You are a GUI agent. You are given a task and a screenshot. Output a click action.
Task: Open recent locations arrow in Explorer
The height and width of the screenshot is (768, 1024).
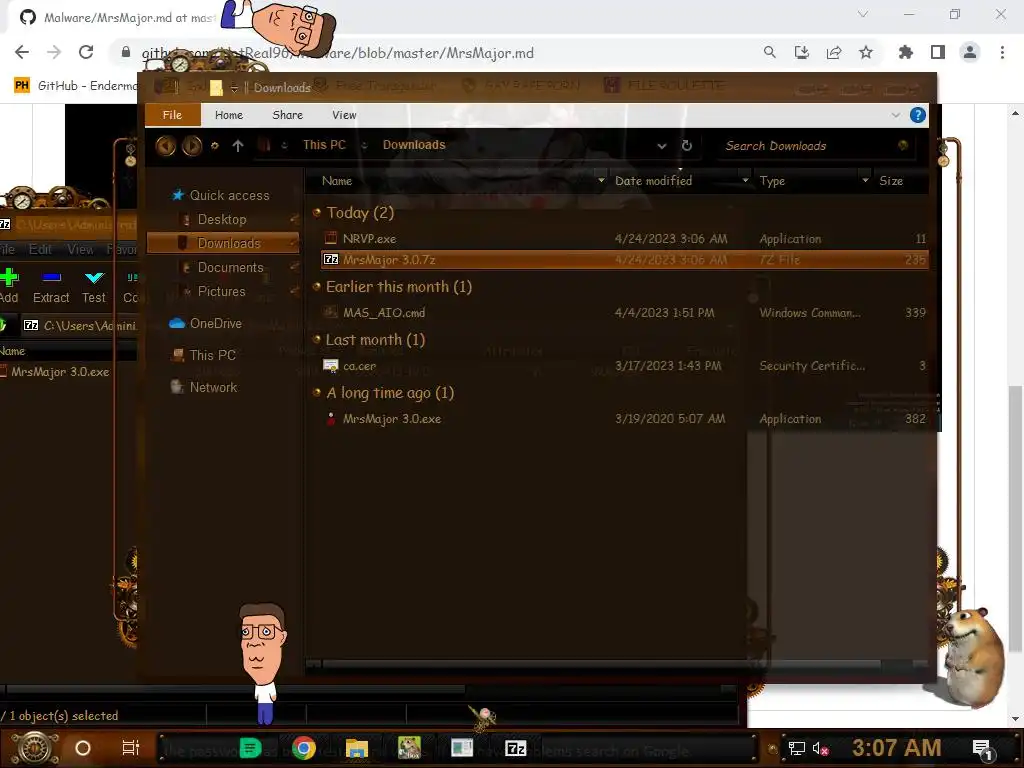214,146
